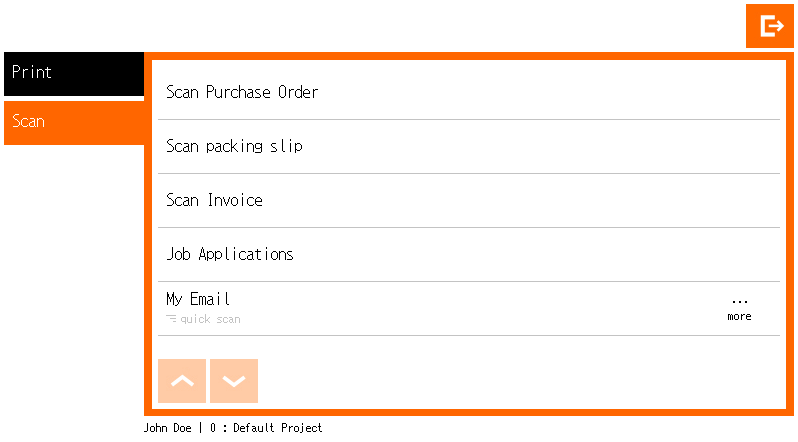Open the Scan Invoice workflow
The height and width of the screenshot is (442, 798).
pyautogui.click(x=214, y=200)
